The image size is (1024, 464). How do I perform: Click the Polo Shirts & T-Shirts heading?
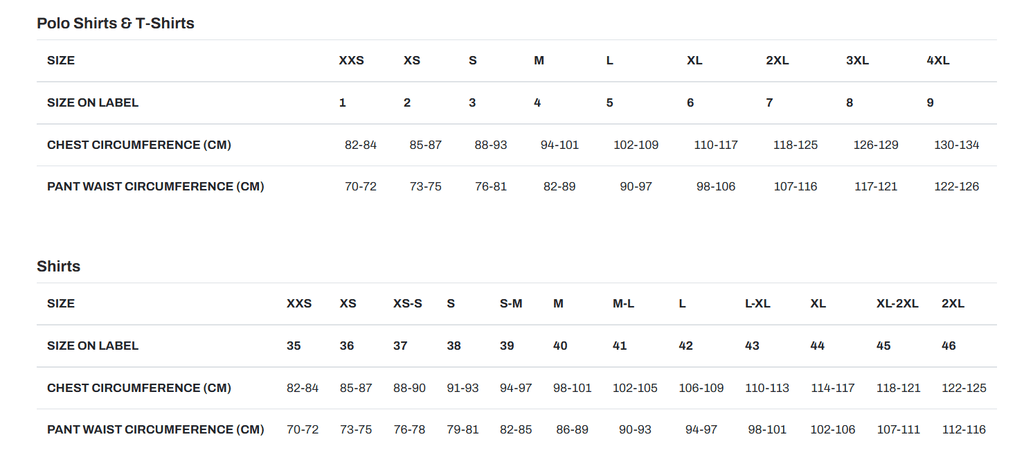115,23
